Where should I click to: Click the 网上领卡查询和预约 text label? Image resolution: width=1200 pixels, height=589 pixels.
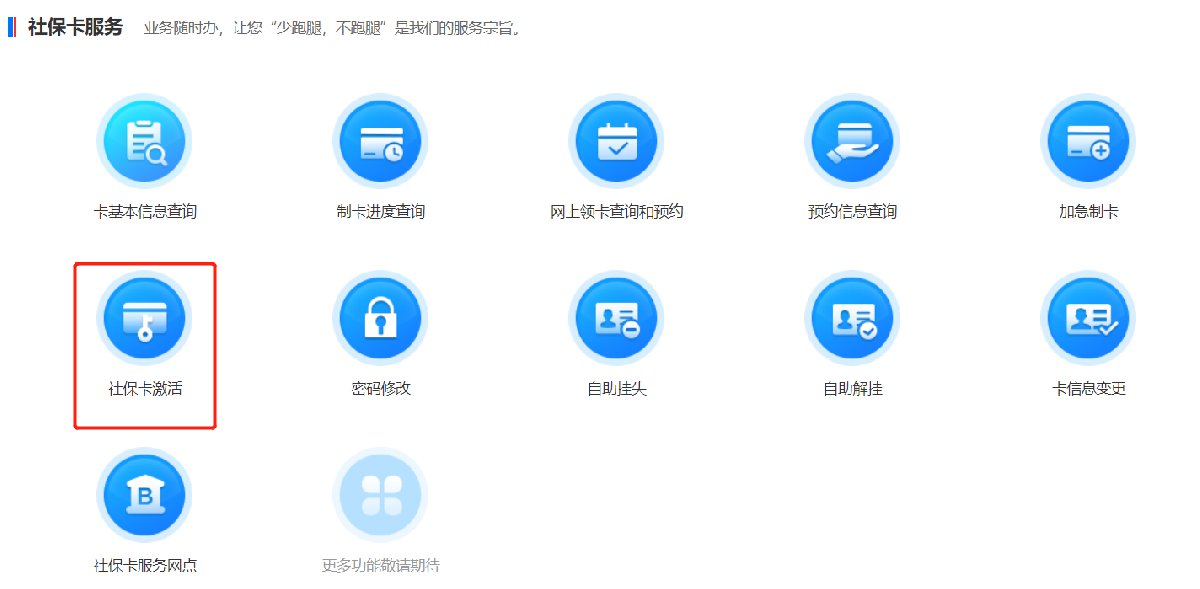coord(617,212)
